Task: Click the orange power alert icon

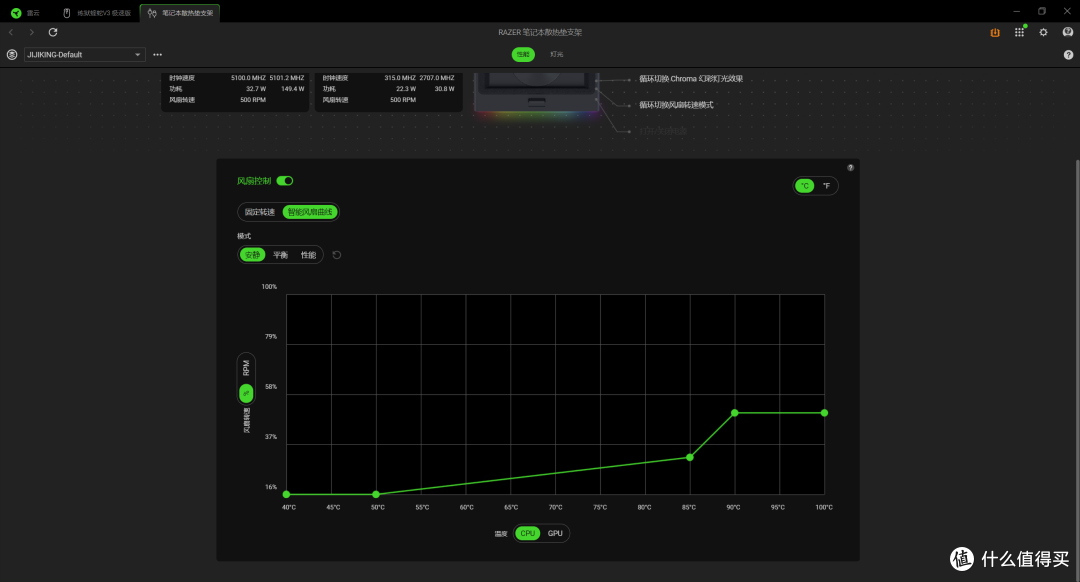Action: pyautogui.click(x=995, y=32)
